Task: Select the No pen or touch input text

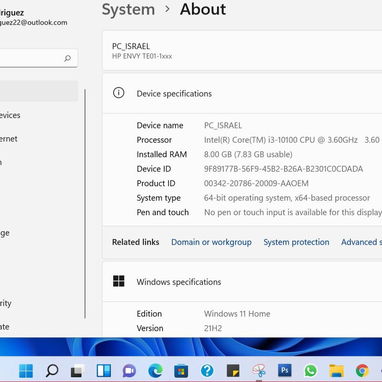Action: tap(293, 212)
